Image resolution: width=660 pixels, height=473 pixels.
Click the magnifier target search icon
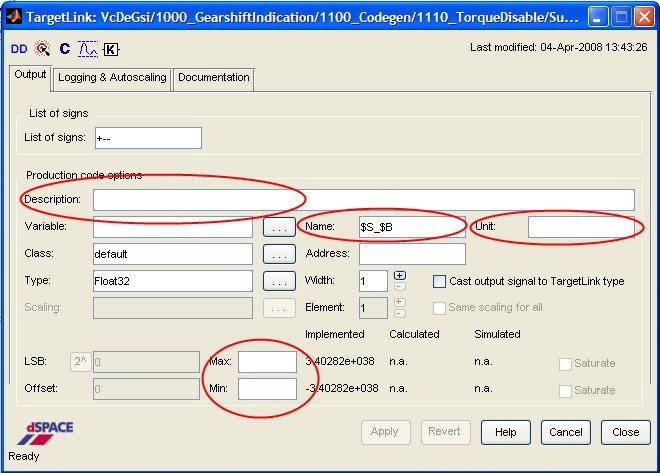coord(42,48)
